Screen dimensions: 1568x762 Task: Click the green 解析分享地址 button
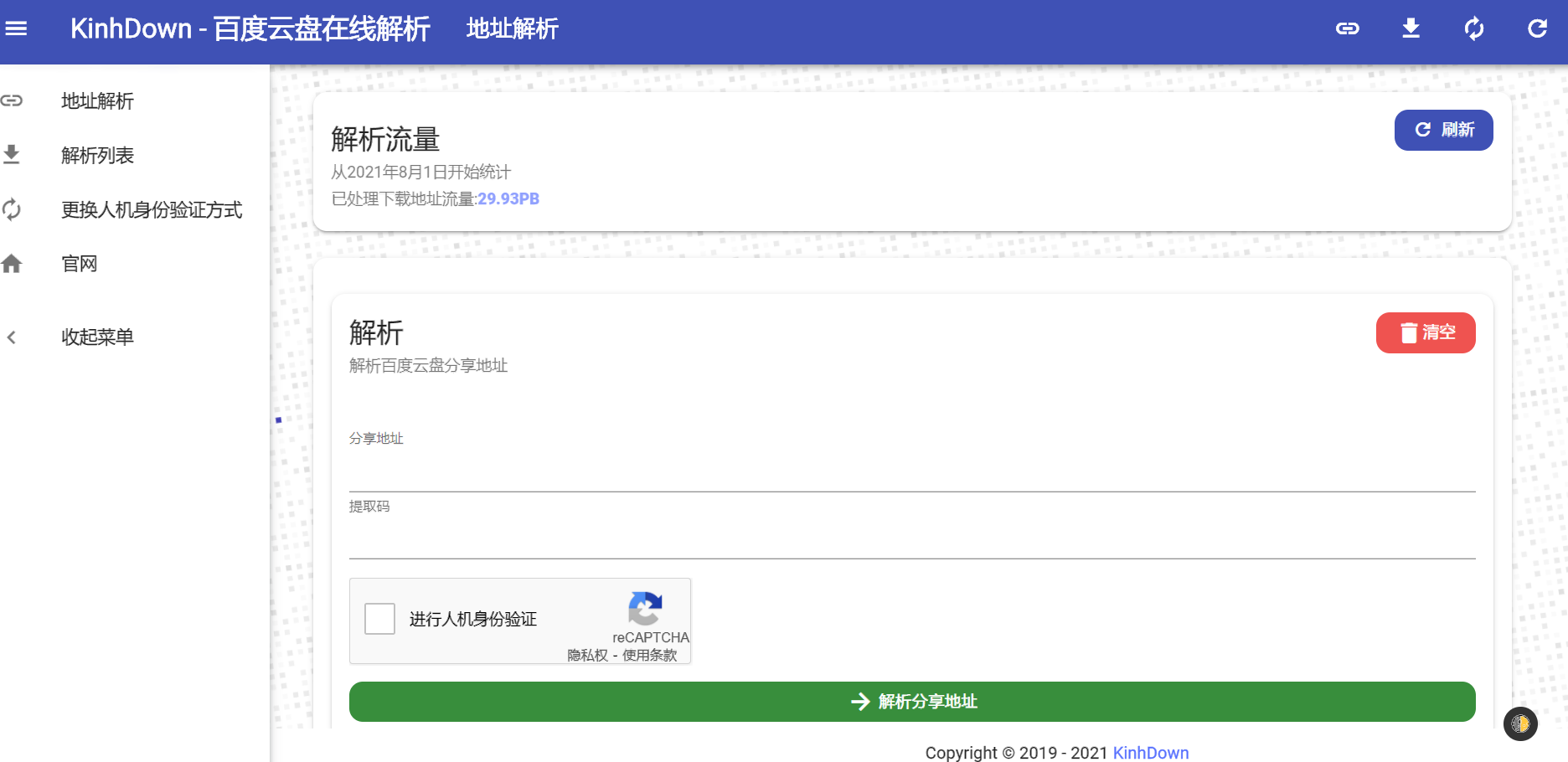(x=912, y=702)
